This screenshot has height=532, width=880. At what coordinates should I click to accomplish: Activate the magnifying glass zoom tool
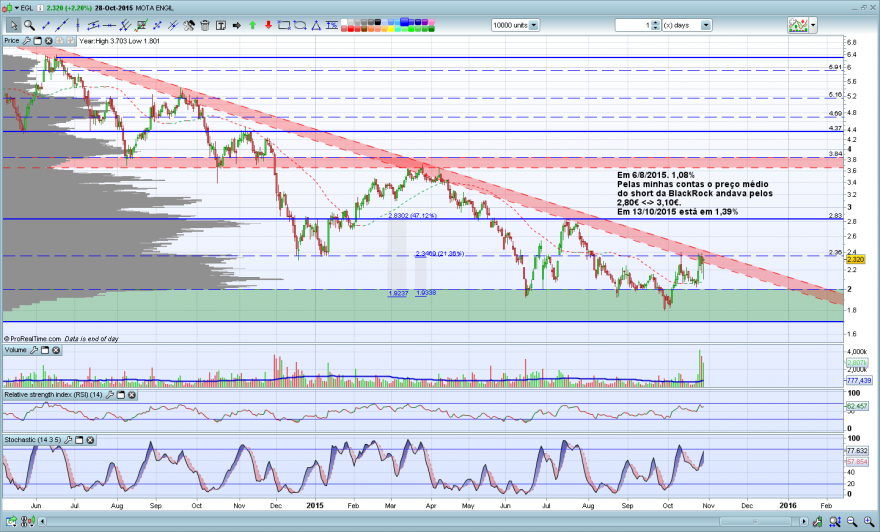(29, 25)
